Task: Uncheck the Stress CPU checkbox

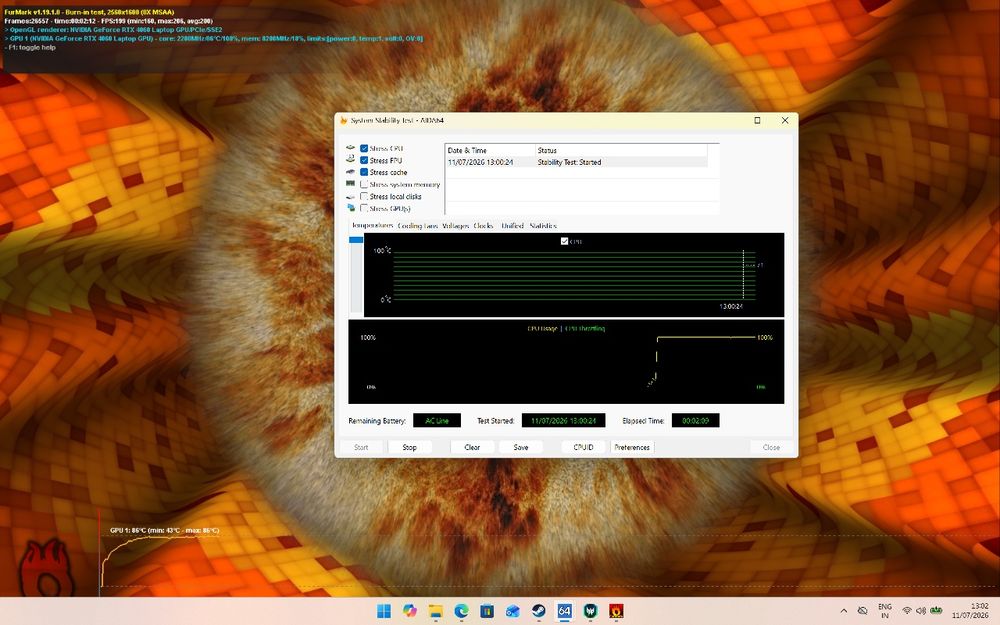Action: tap(364, 149)
